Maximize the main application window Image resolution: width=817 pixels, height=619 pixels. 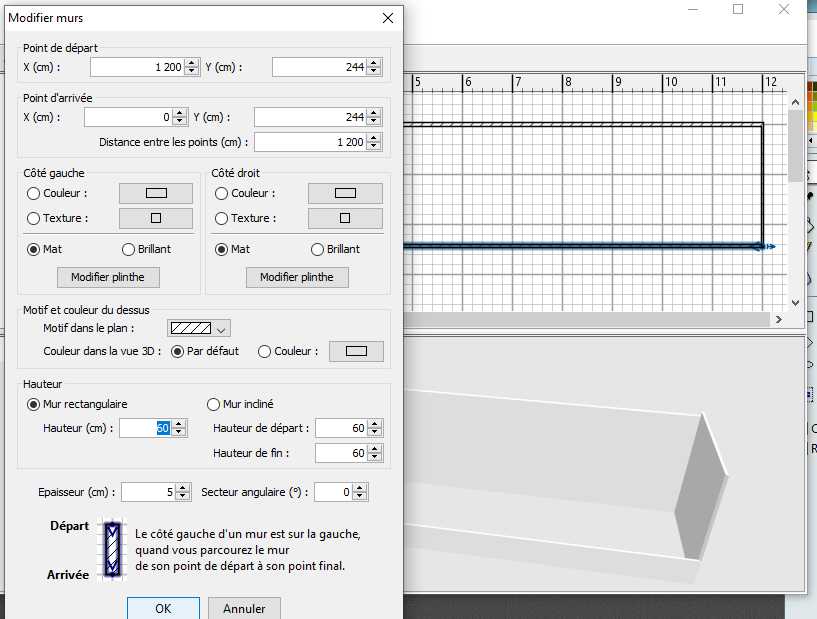(738, 9)
